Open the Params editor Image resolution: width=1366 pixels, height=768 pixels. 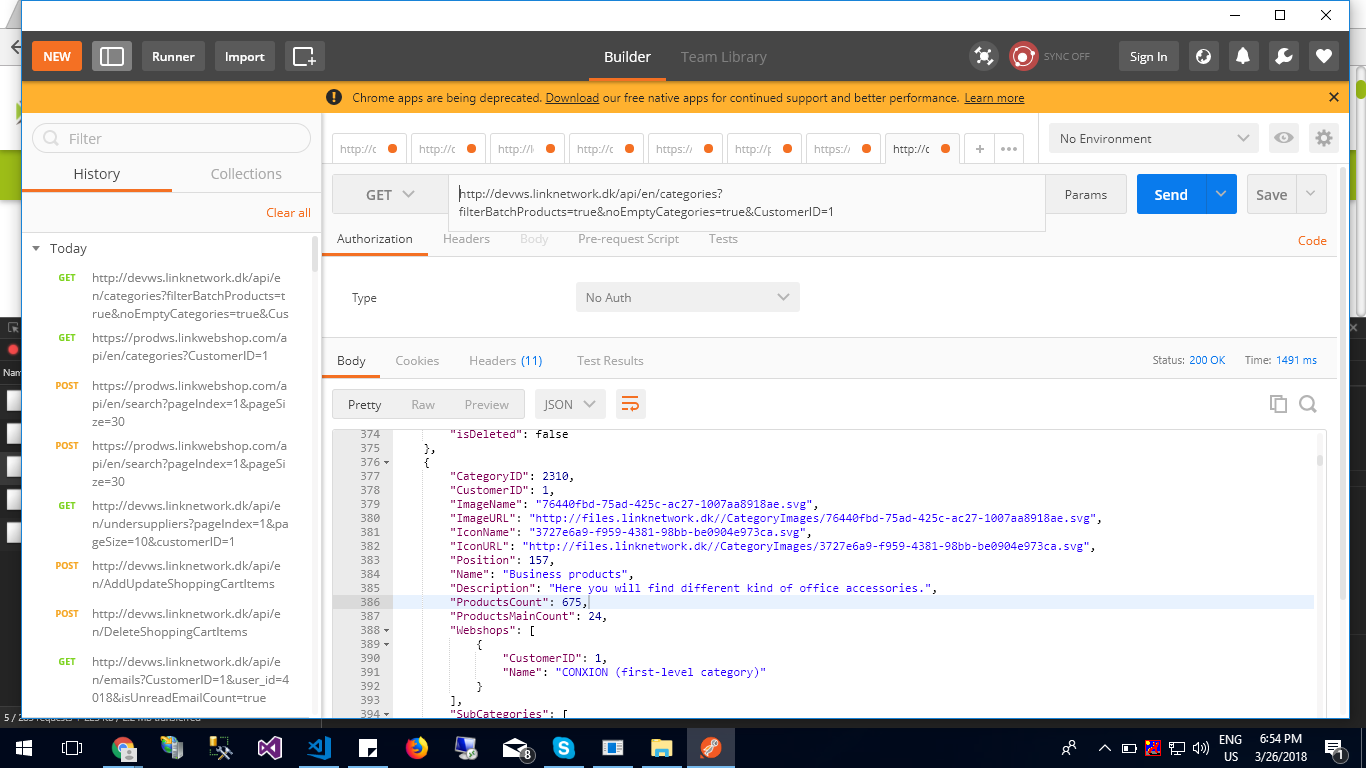[x=1086, y=194]
